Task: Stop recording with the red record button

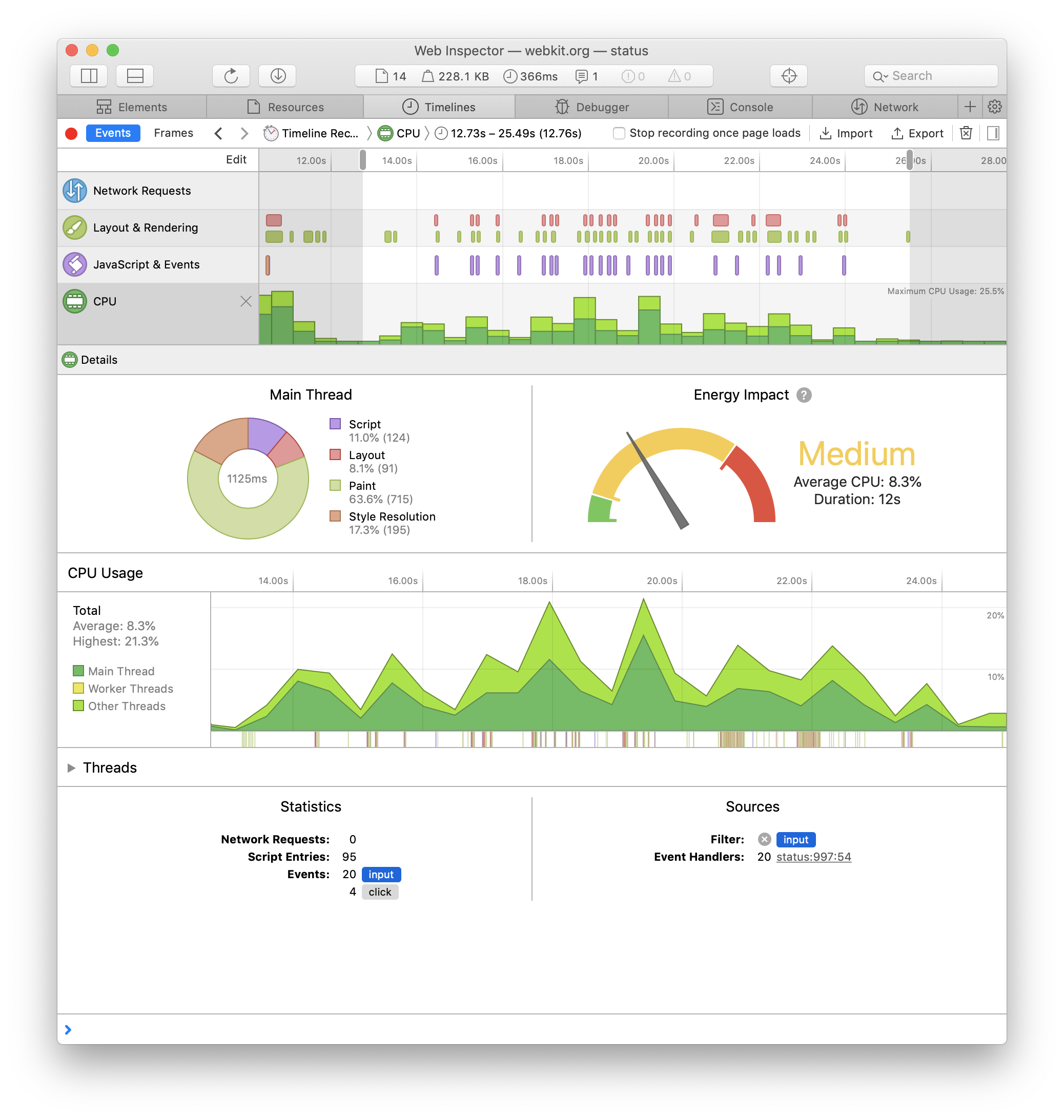Action: point(71,133)
